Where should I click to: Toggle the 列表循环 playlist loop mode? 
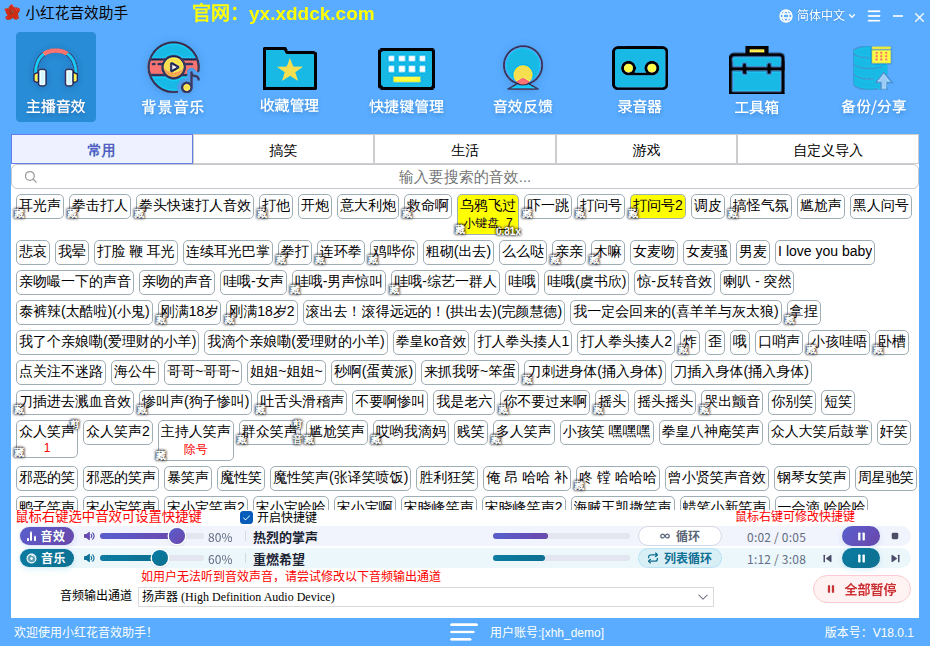pyautogui.click(x=680, y=558)
